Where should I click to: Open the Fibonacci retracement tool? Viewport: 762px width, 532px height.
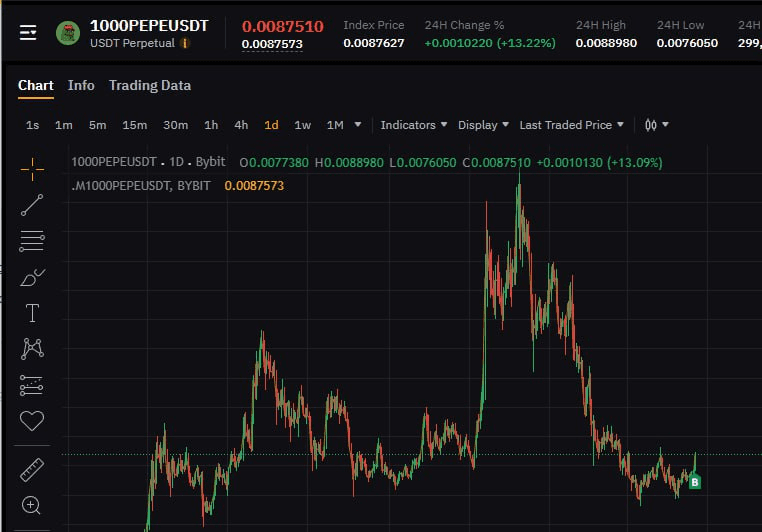tap(32, 240)
